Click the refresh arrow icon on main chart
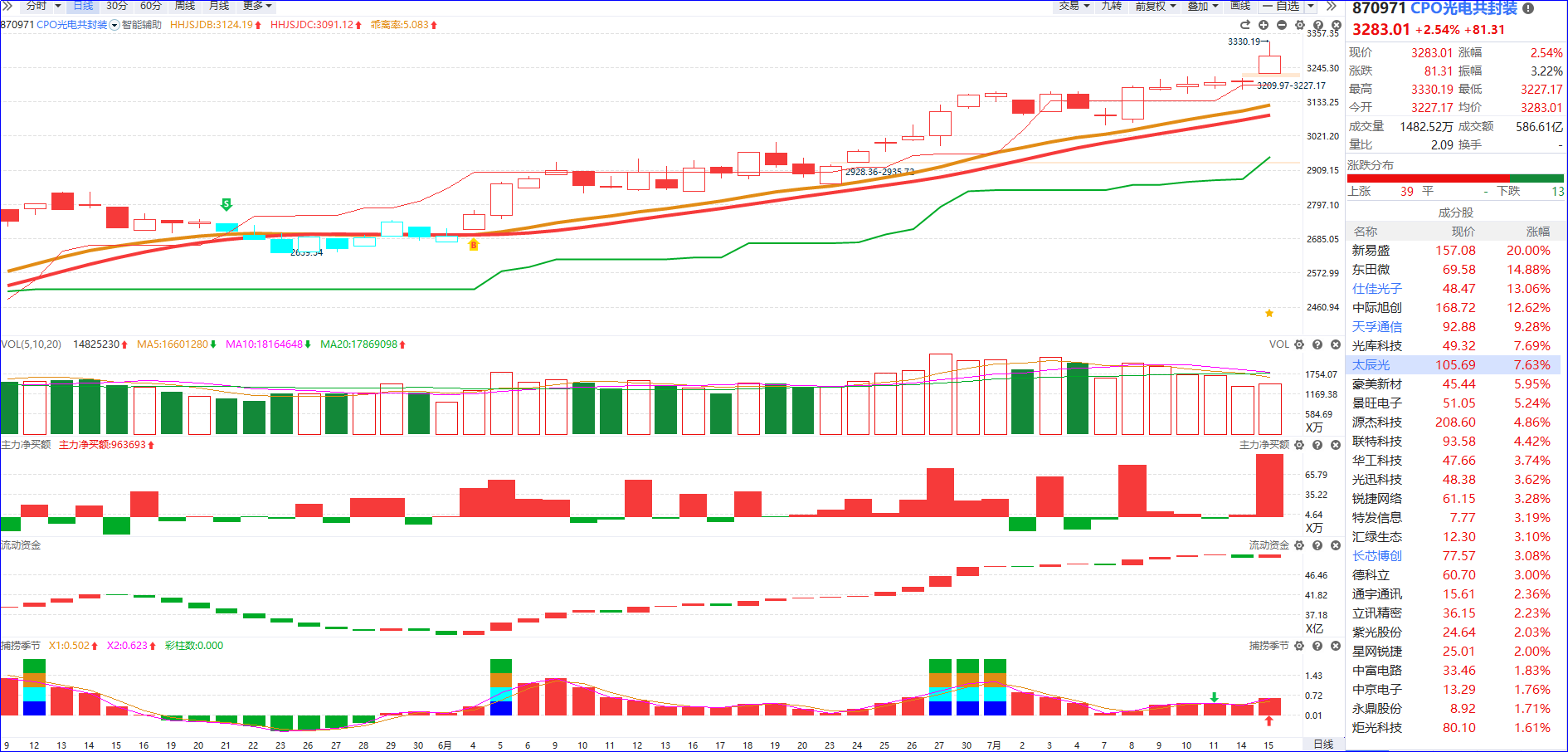Image resolution: width=1568 pixels, height=752 pixels. 1245,25
